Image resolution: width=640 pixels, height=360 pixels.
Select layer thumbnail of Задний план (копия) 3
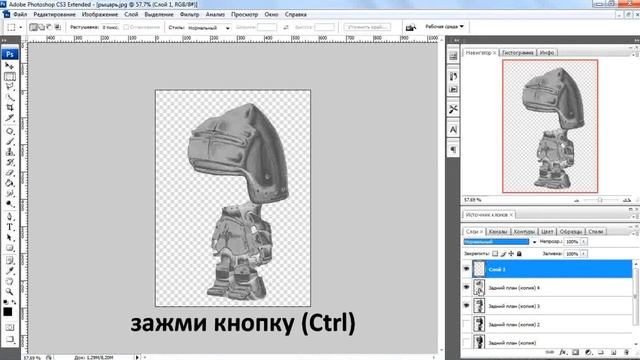pyautogui.click(x=479, y=306)
